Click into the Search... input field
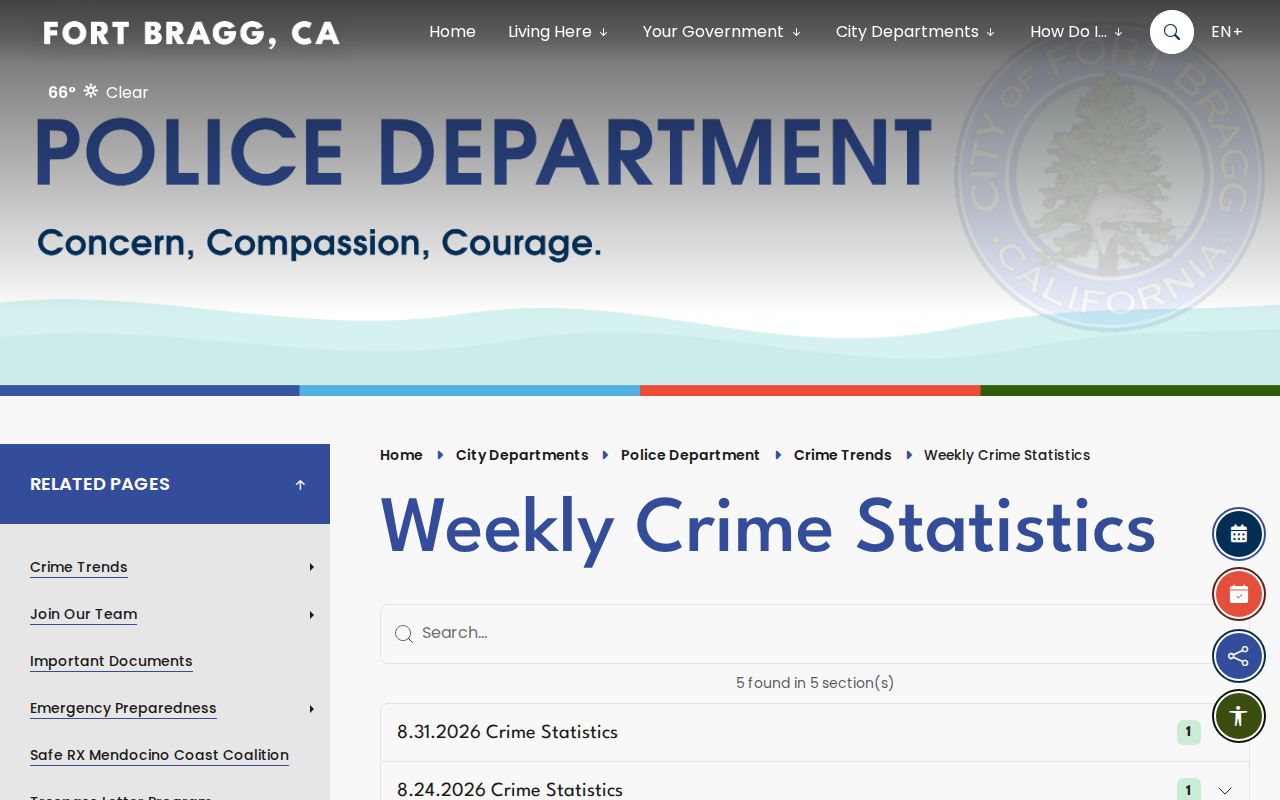1280x800 pixels. tap(815, 634)
